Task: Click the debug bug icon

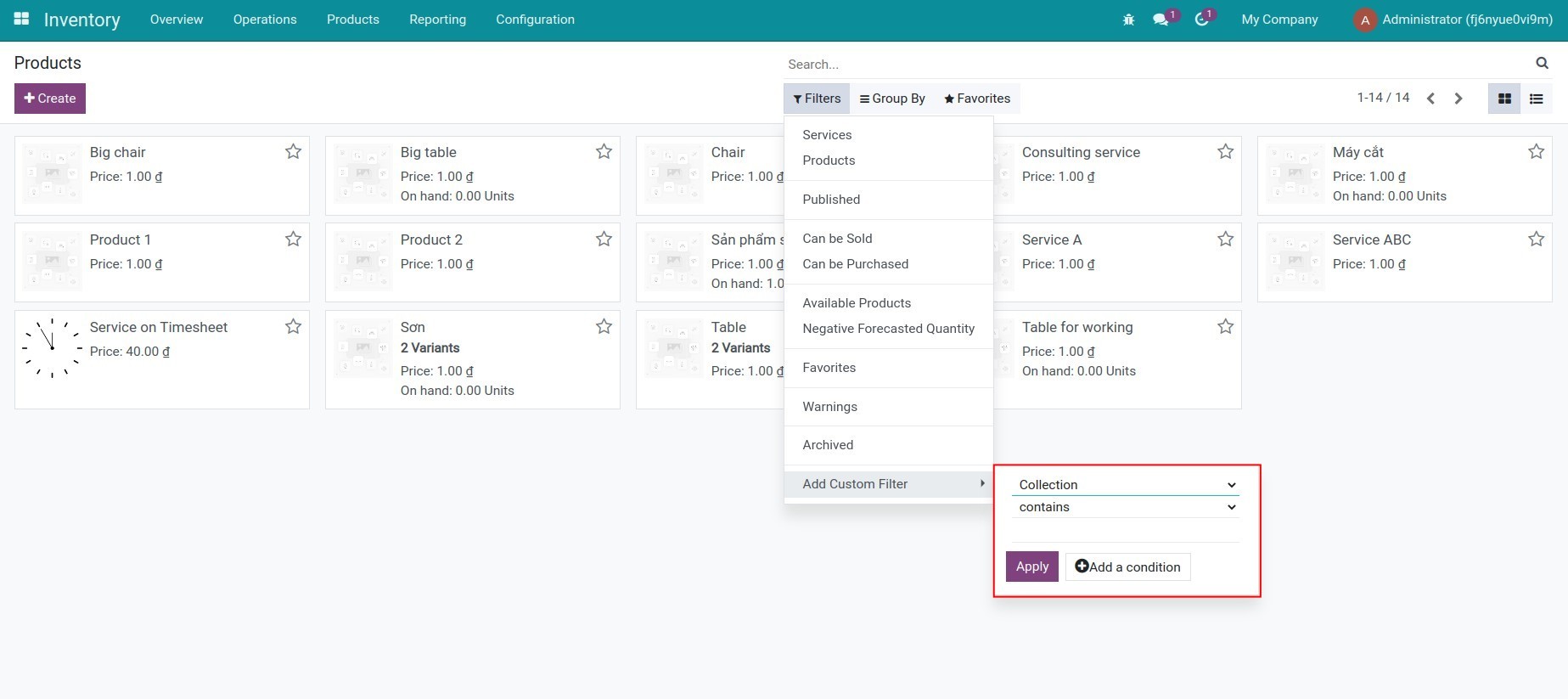Action: tap(1128, 20)
